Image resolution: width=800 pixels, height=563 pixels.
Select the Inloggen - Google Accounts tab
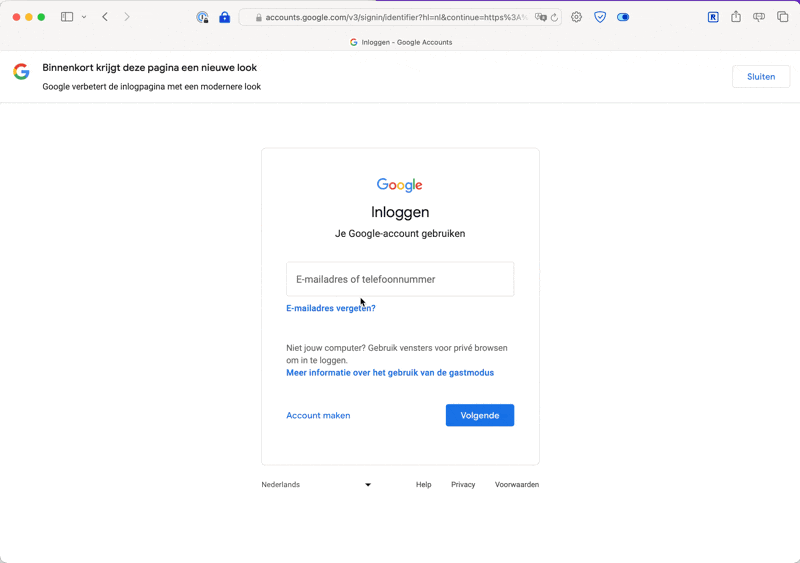[x=400, y=42]
